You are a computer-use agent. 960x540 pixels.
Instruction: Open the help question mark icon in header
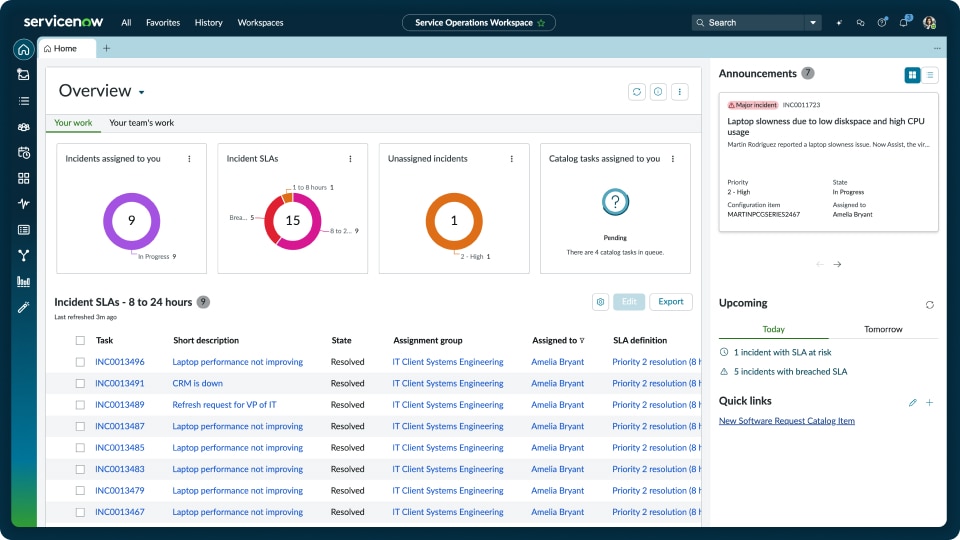point(882,22)
